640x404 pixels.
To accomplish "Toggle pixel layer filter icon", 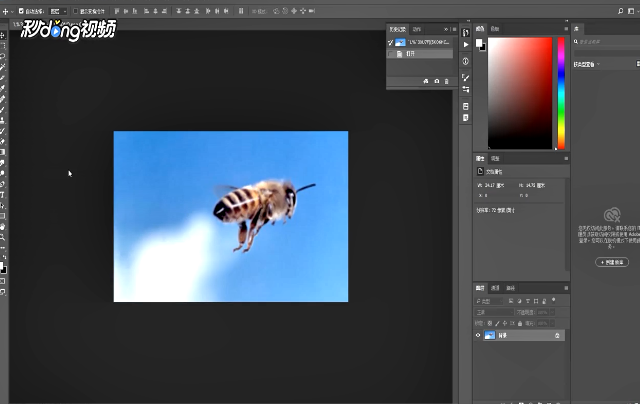I will (x=511, y=301).
